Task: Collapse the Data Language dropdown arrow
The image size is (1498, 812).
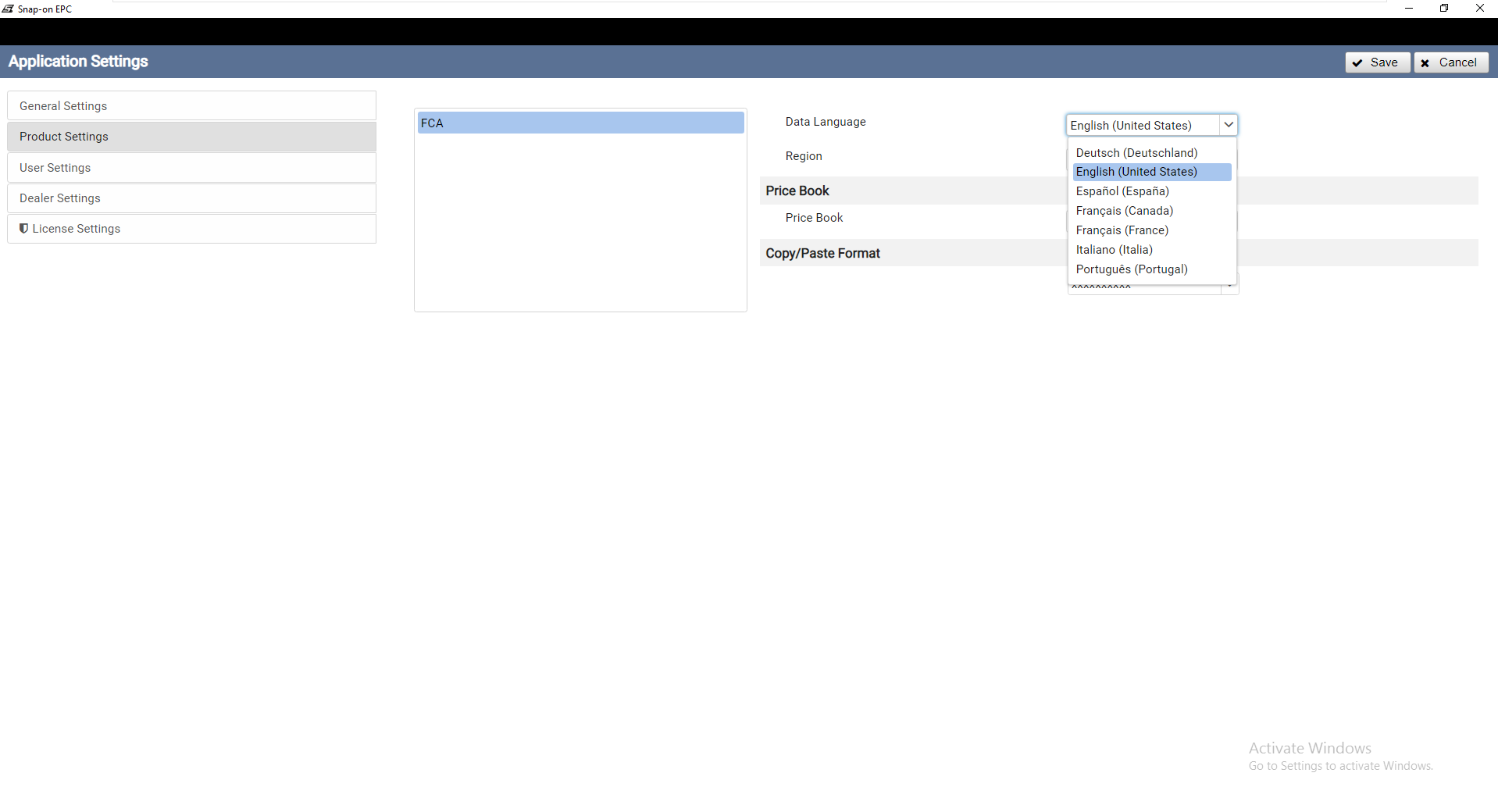Action: point(1229,125)
